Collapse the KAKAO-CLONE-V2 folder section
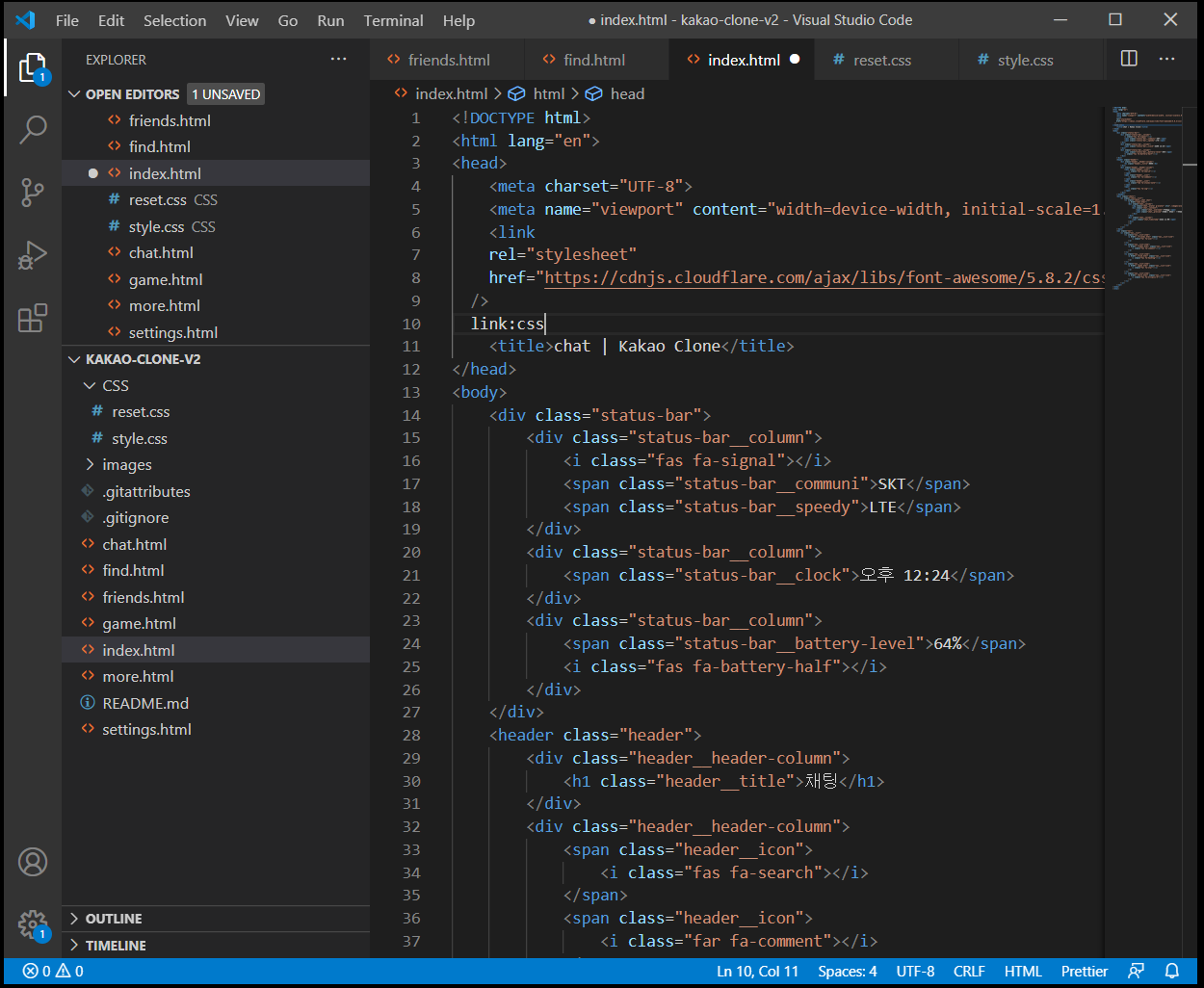This screenshot has height=988, width=1204. (x=75, y=359)
